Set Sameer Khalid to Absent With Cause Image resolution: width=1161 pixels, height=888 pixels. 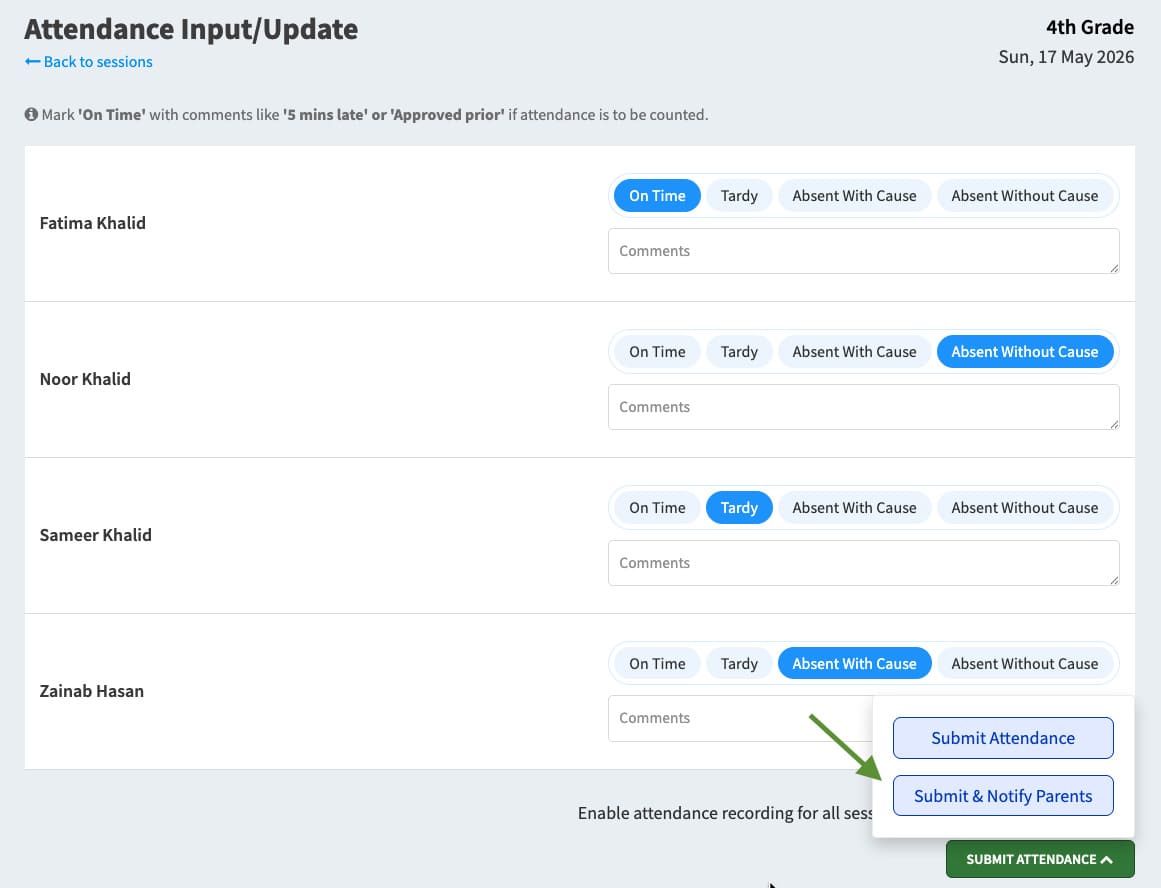pyautogui.click(x=854, y=507)
